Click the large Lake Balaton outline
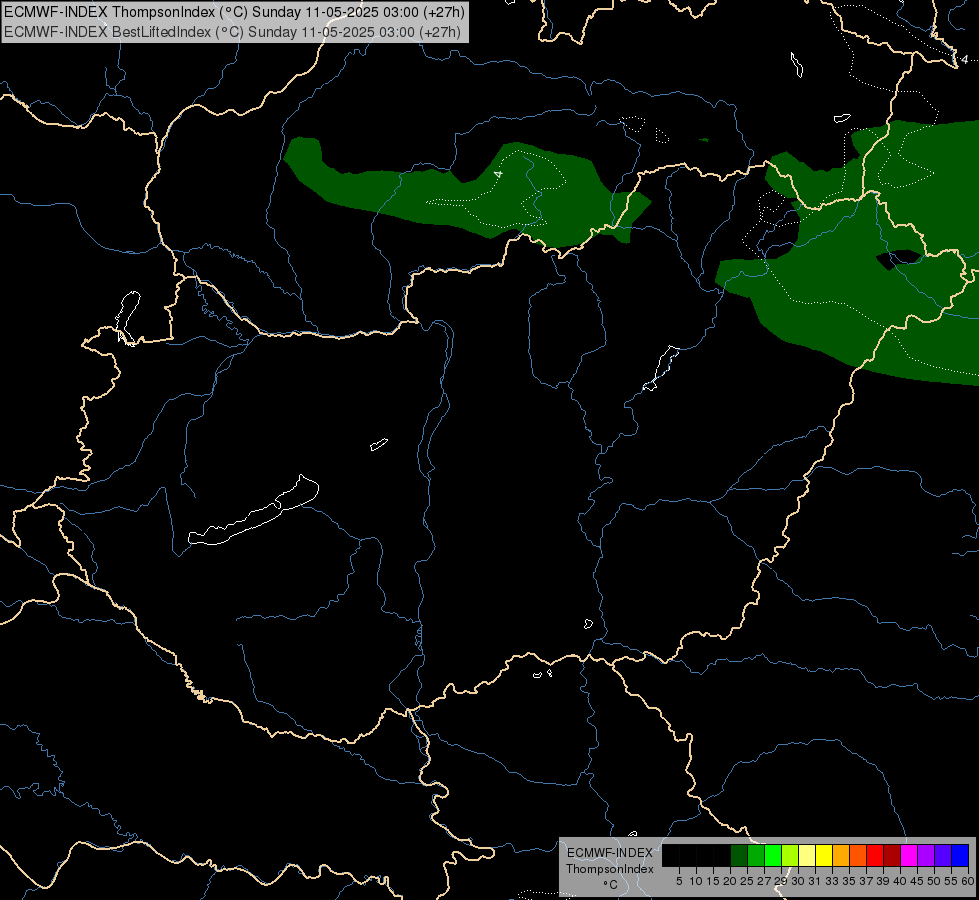Viewport: 979px width, 900px height. [253, 511]
